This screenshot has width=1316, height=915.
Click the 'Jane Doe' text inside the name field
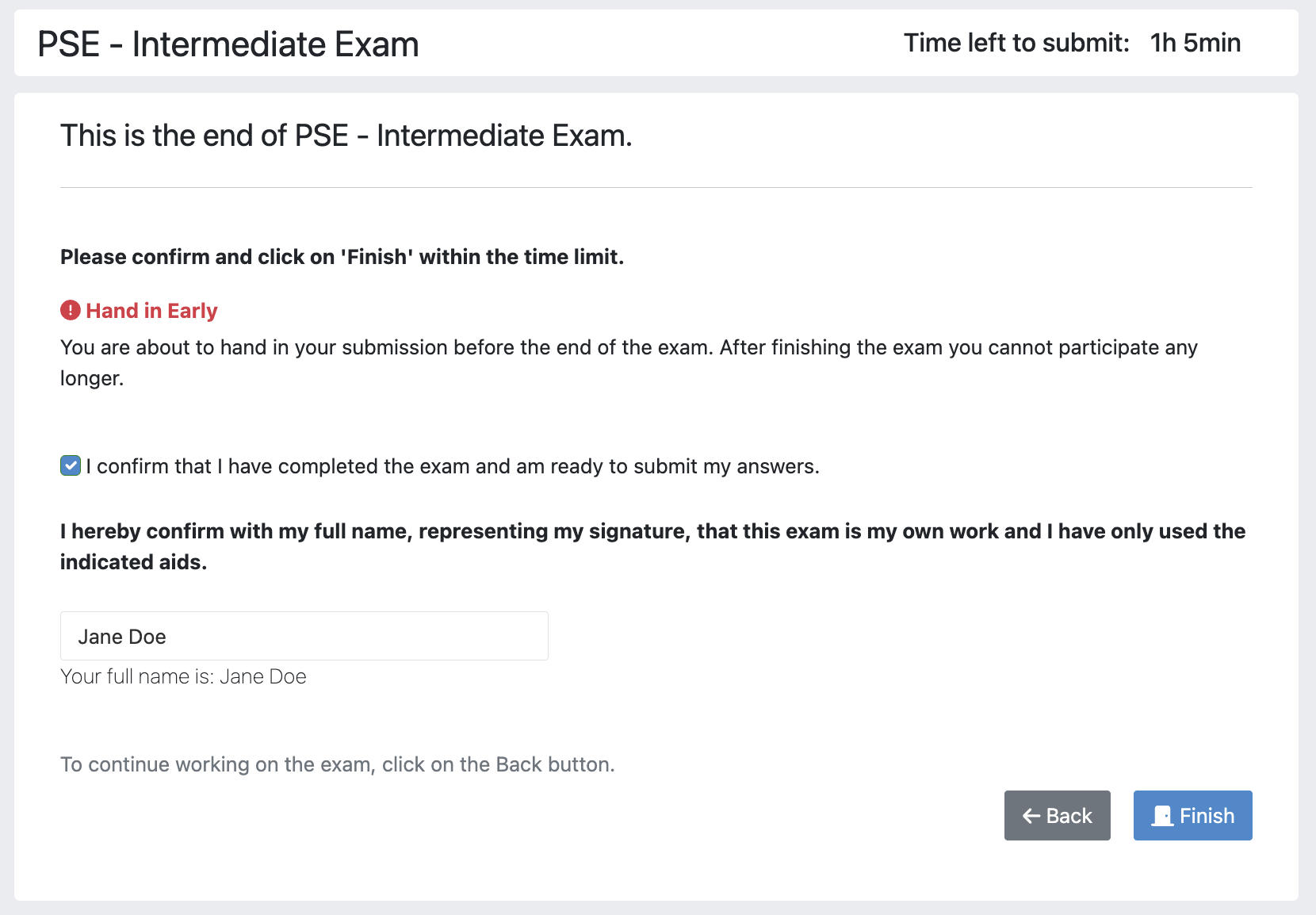[x=122, y=637]
